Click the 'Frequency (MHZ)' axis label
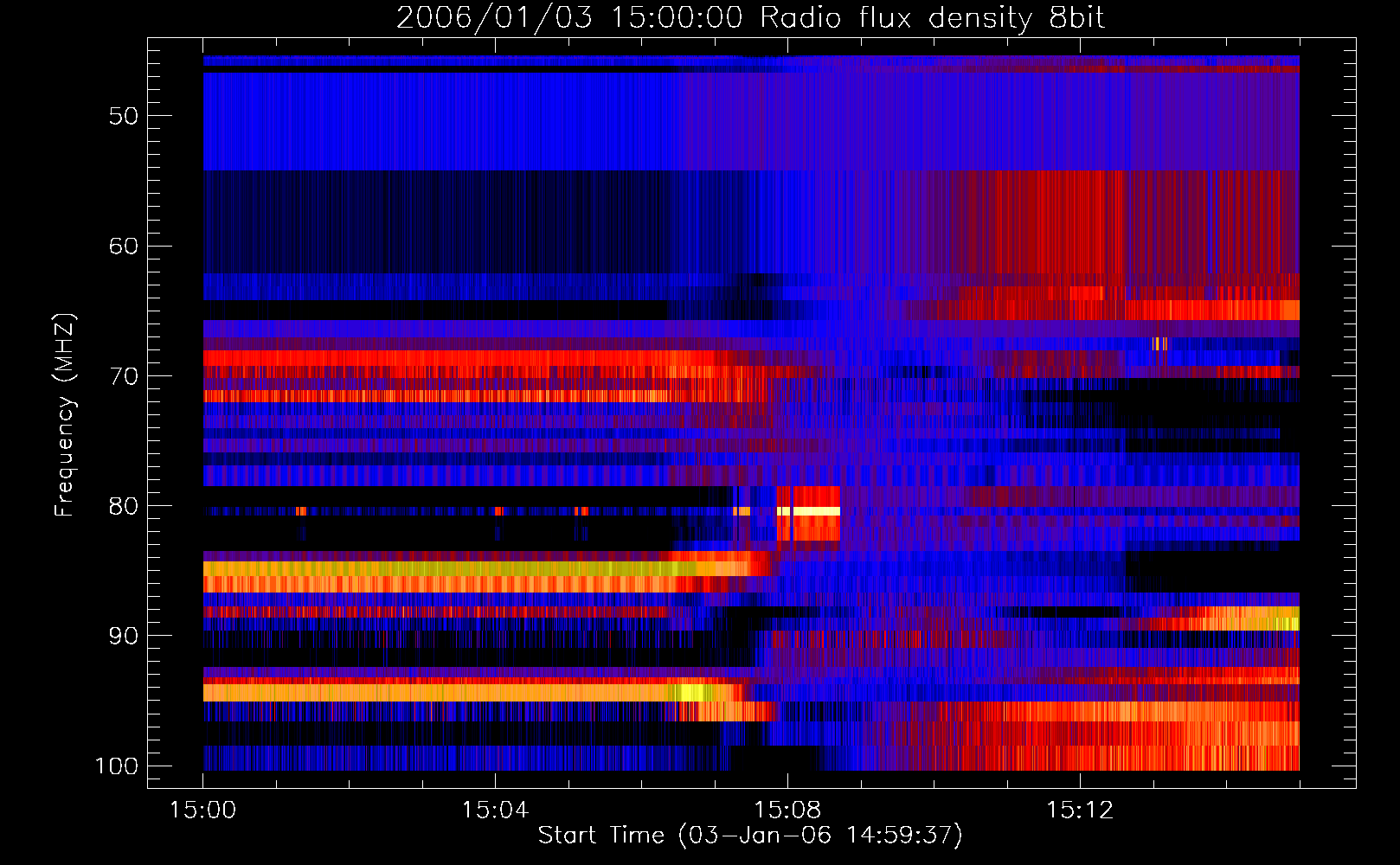 click(65, 414)
